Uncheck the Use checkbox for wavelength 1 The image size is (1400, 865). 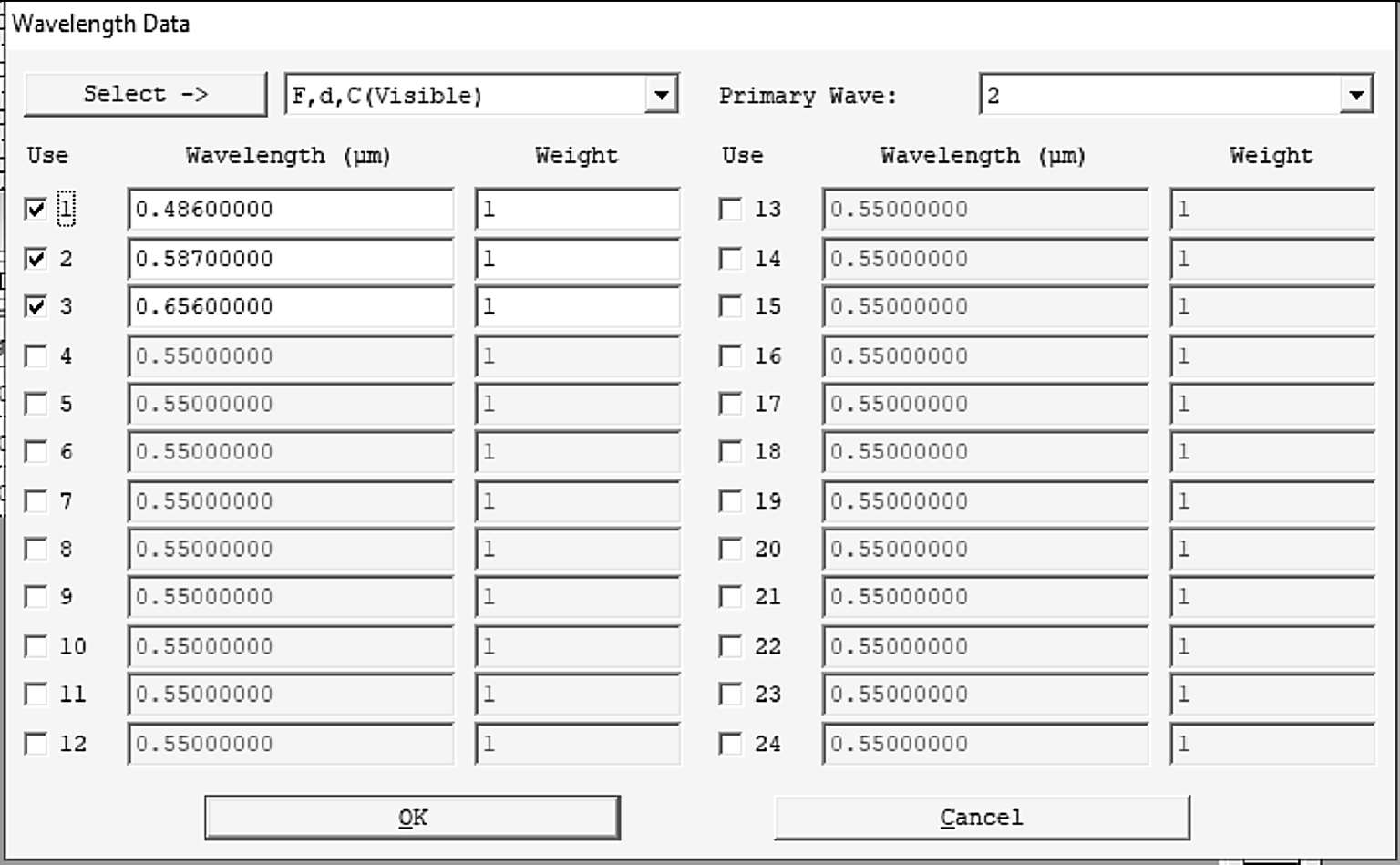pyautogui.click(x=36, y=210)
